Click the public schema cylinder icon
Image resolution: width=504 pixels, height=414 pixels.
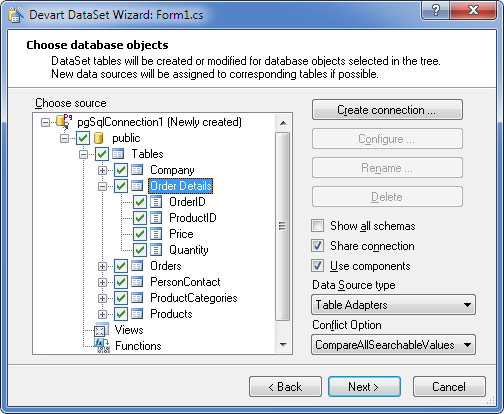coord(98,138)
